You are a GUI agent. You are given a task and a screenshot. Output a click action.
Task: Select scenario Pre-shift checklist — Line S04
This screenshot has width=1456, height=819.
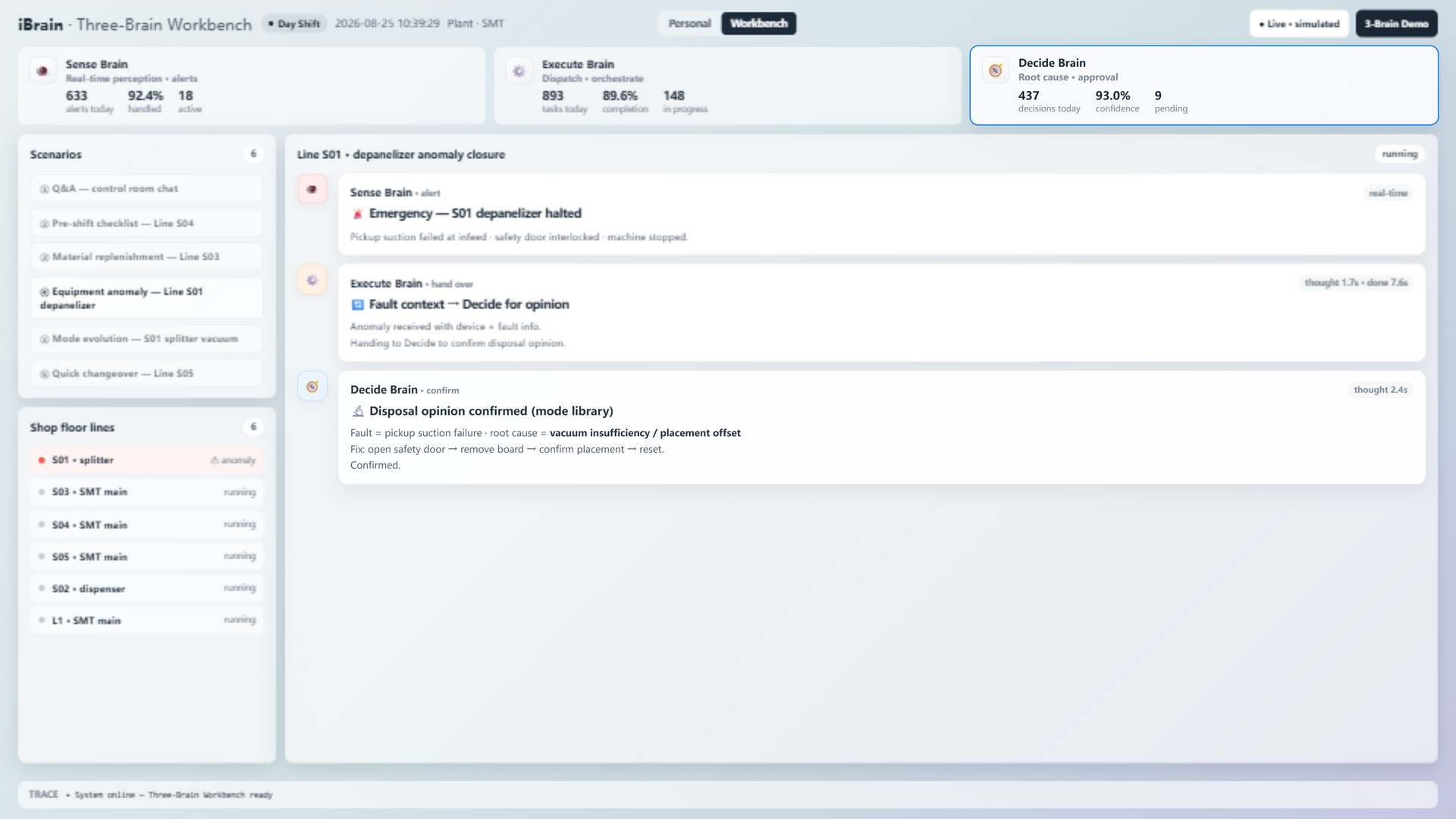point(146,223)
